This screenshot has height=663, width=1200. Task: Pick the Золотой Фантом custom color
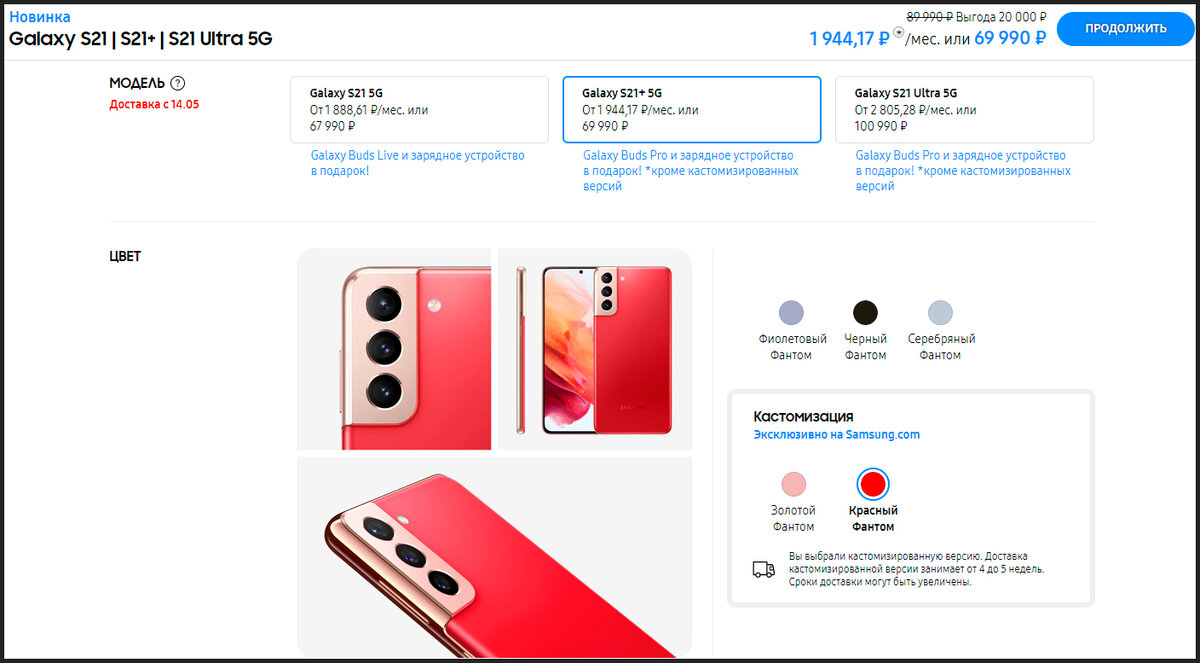pyautogui.click(x=793, y=485)
